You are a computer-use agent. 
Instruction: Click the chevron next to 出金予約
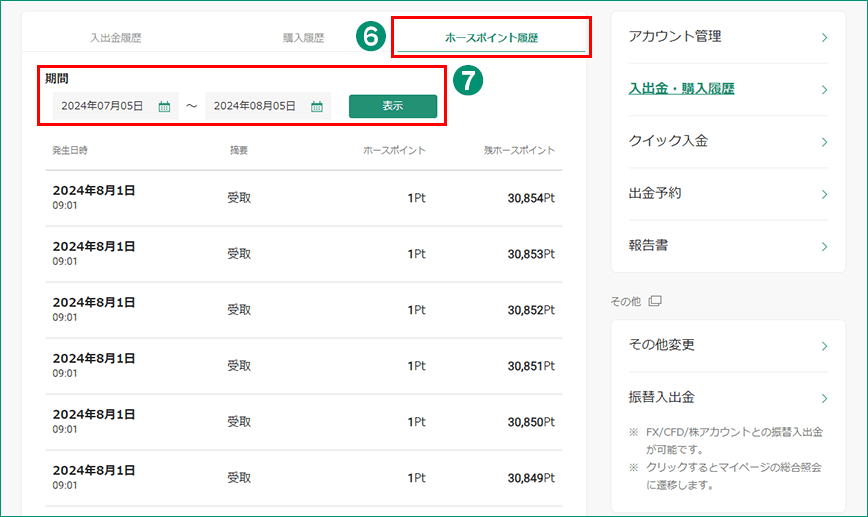(x=824, y=194)
